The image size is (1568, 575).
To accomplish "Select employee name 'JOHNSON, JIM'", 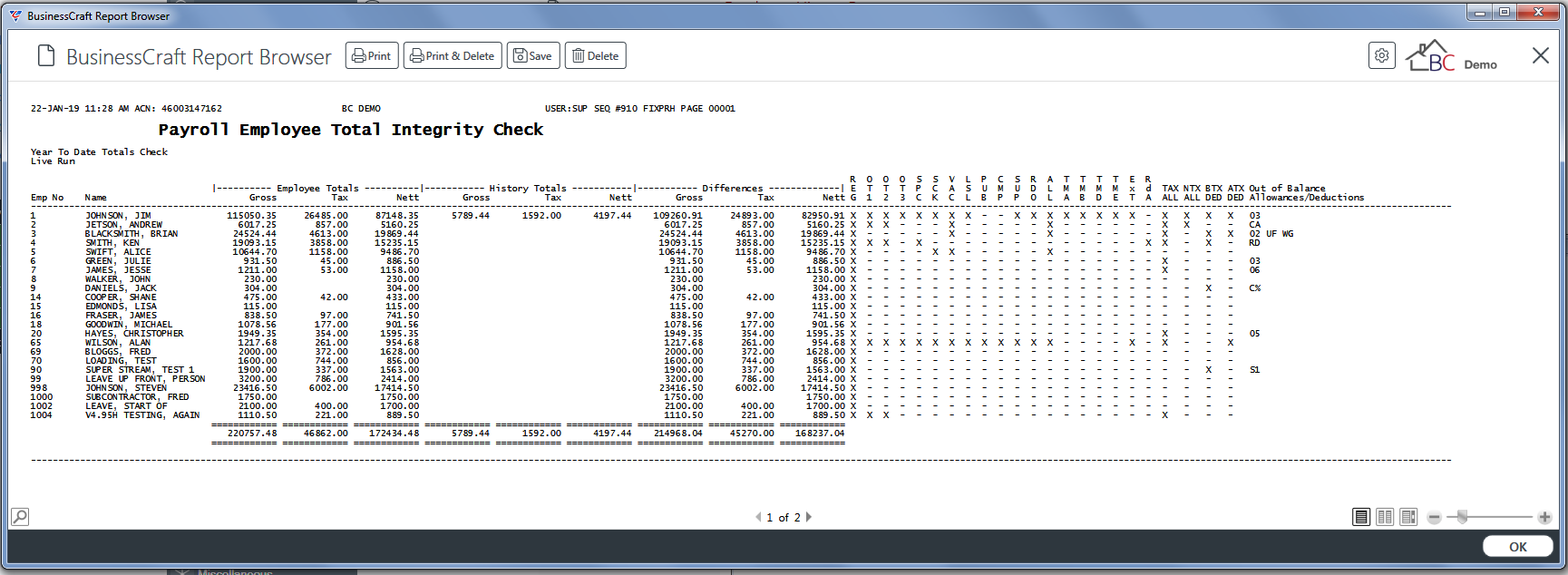I will pyautogui.click(x=118, y=216).
